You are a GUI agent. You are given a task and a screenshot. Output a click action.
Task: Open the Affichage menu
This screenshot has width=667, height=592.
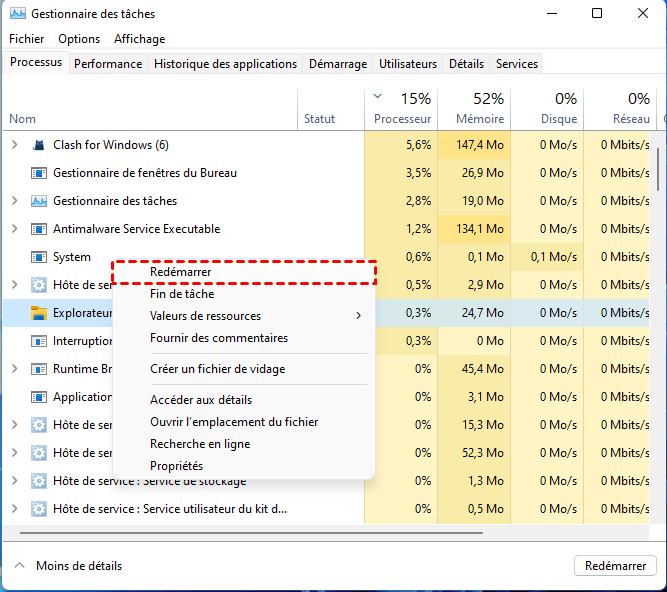click(x=140, y=39)
